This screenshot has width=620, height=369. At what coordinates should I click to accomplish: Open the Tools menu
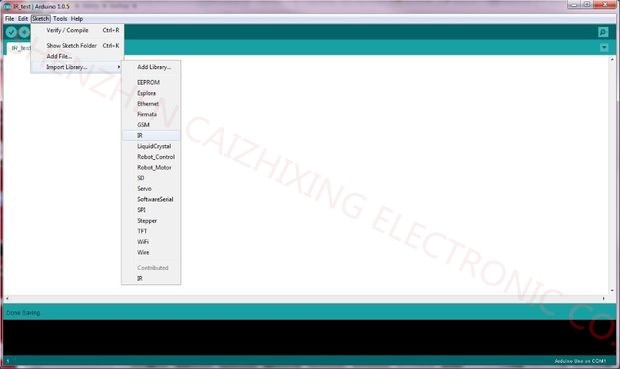pos(60,19)
